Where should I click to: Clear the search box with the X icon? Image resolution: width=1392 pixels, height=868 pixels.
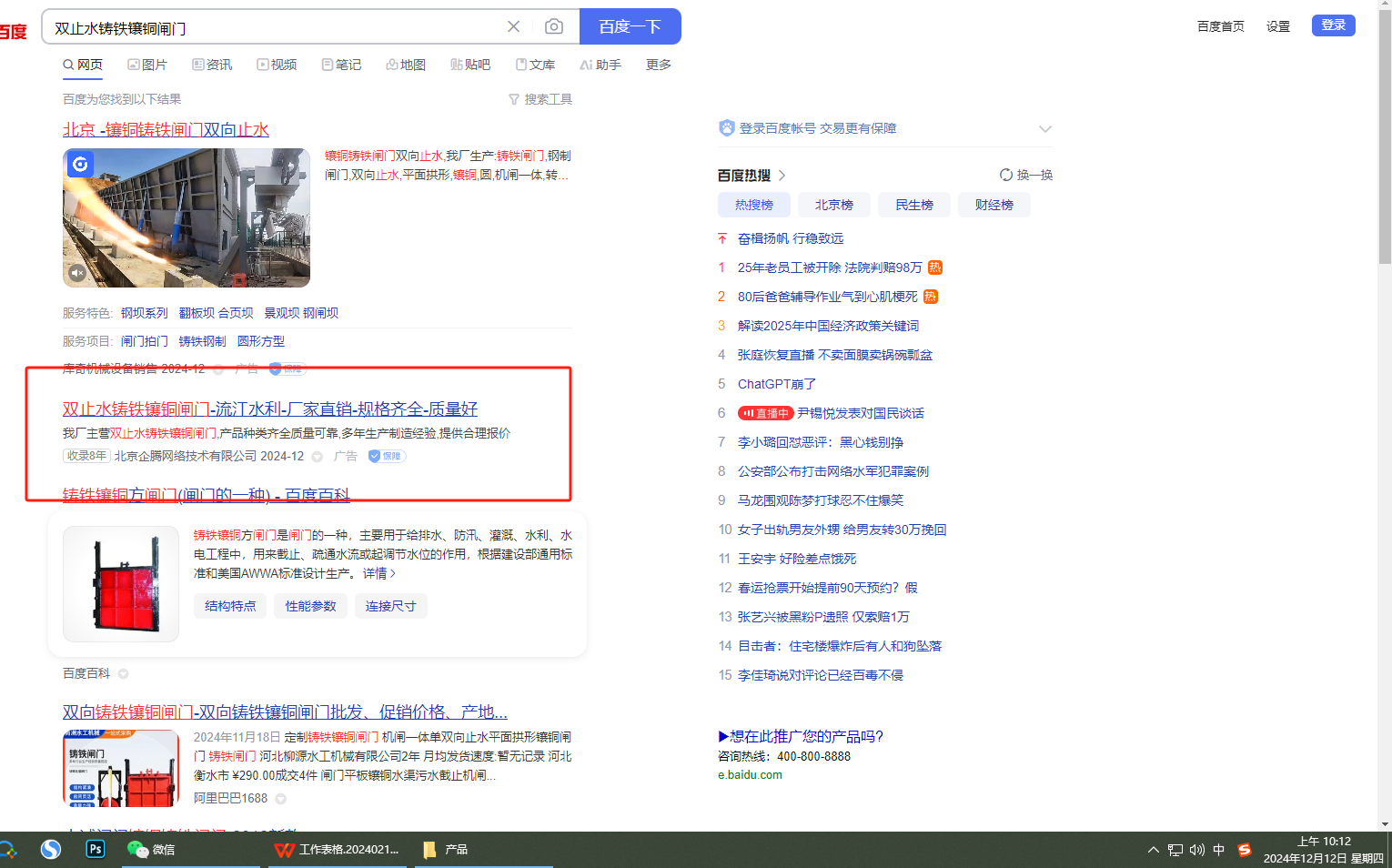514,26
